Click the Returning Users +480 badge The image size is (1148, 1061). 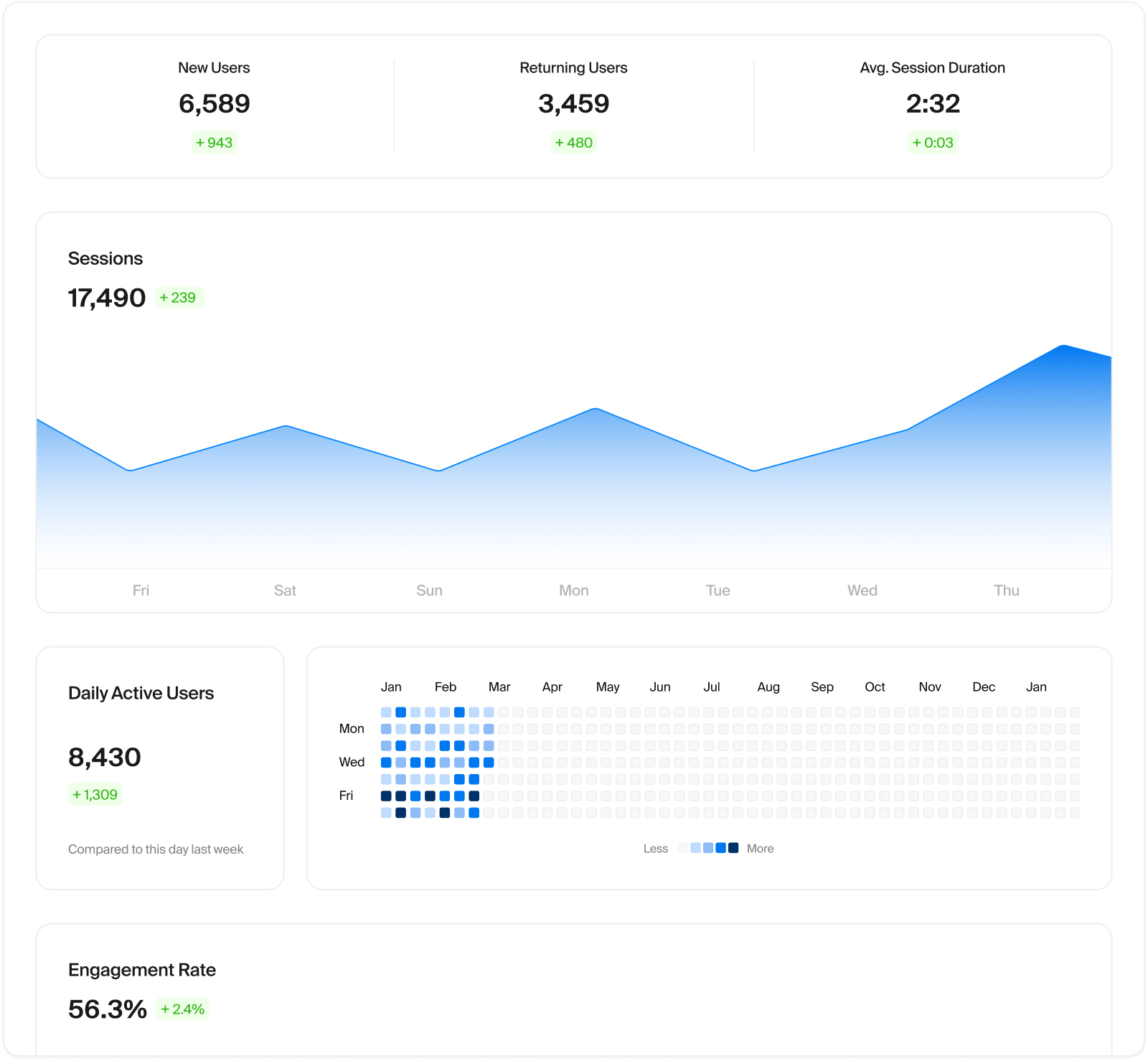[573, 143]
